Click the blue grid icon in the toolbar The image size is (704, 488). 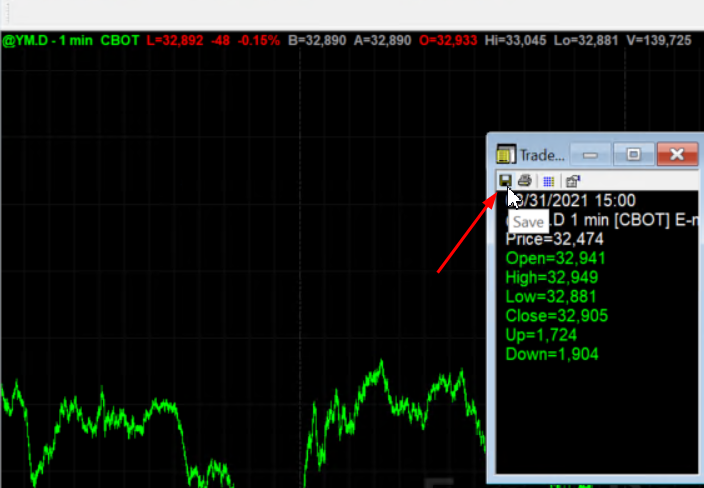[548, 181]
